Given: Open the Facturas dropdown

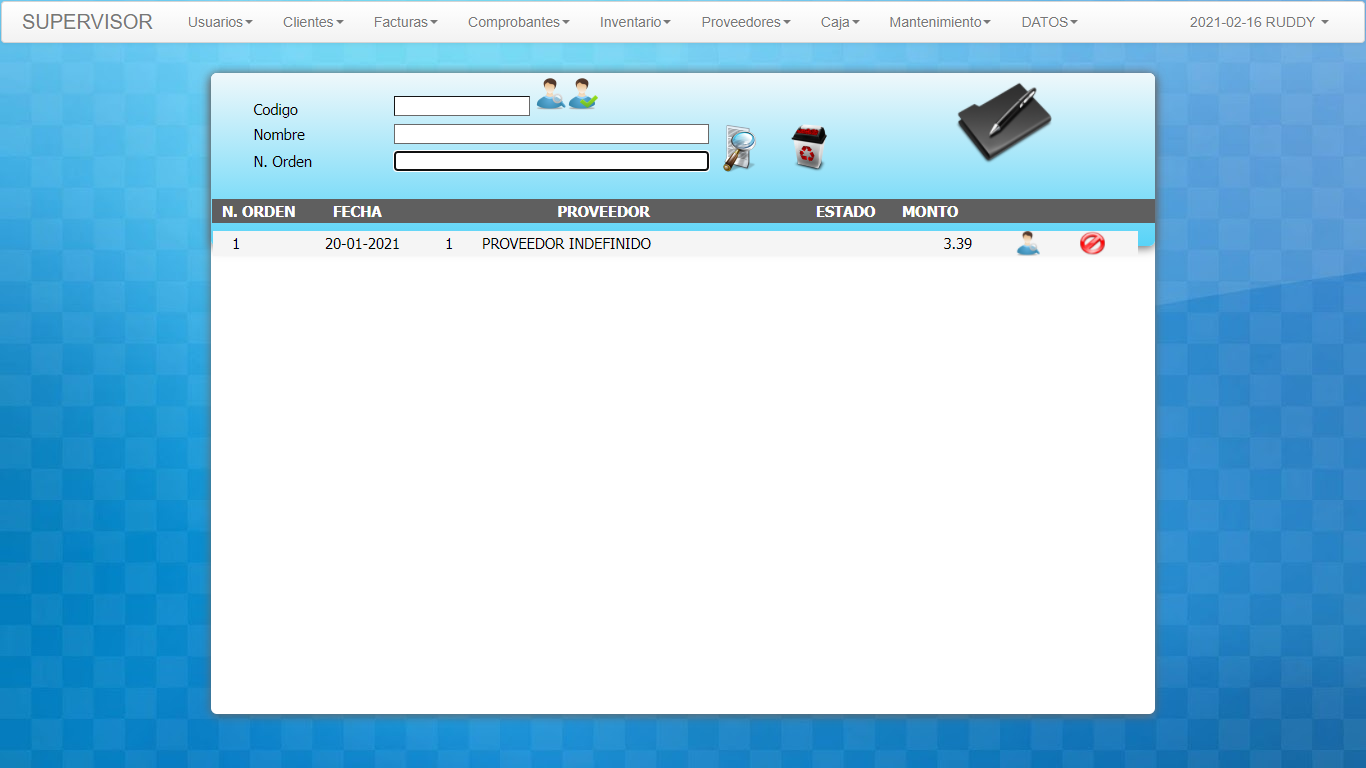Looking at the screenshot, I should pyautogui.click(x=405, y=22).
